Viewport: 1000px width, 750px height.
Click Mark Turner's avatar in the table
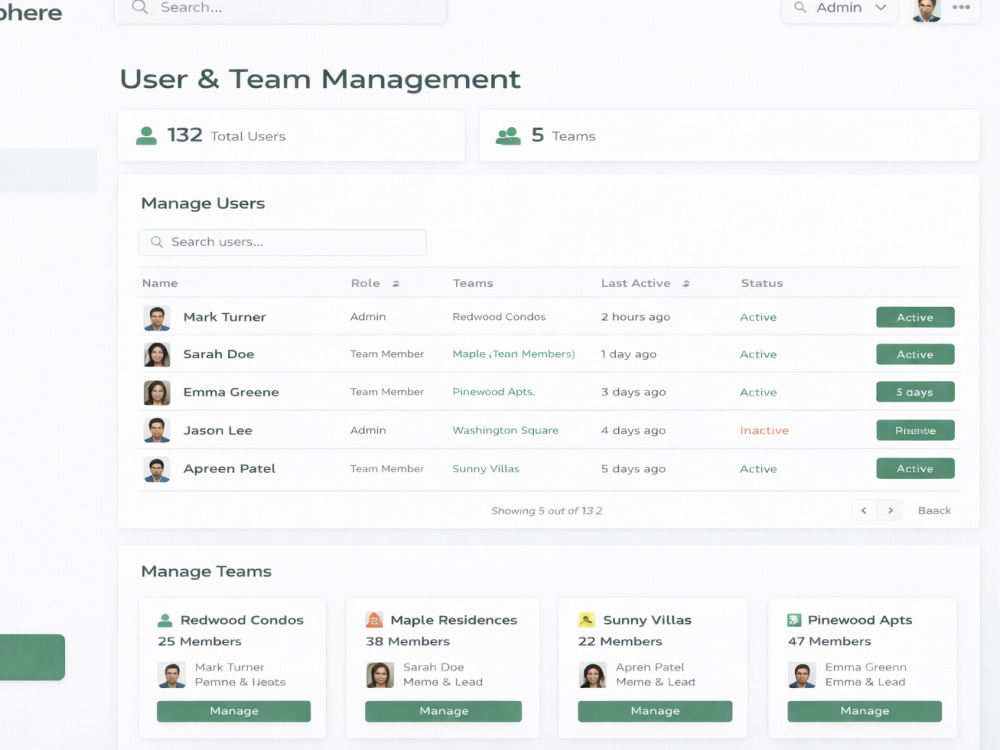click(157, 318)
